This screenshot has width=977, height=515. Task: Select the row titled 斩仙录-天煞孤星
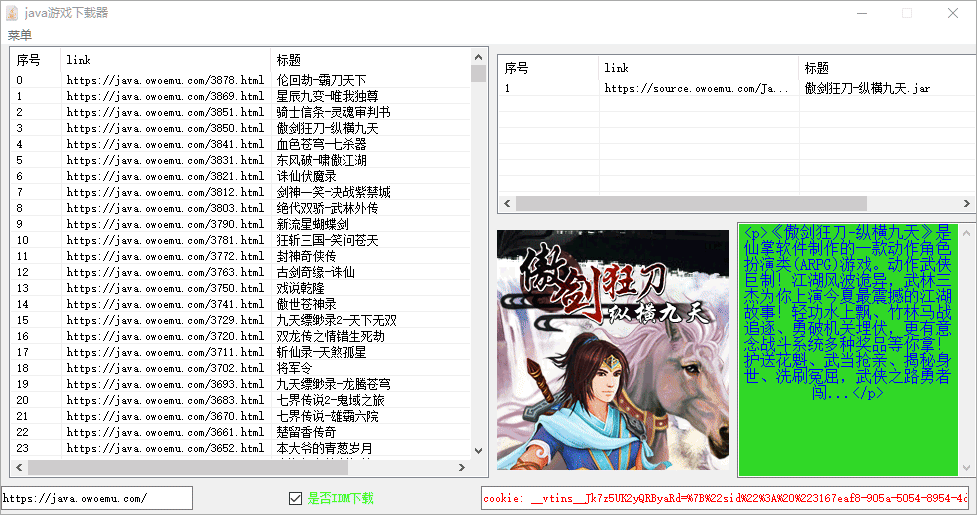pyautogui.click(x=241, y=352)
